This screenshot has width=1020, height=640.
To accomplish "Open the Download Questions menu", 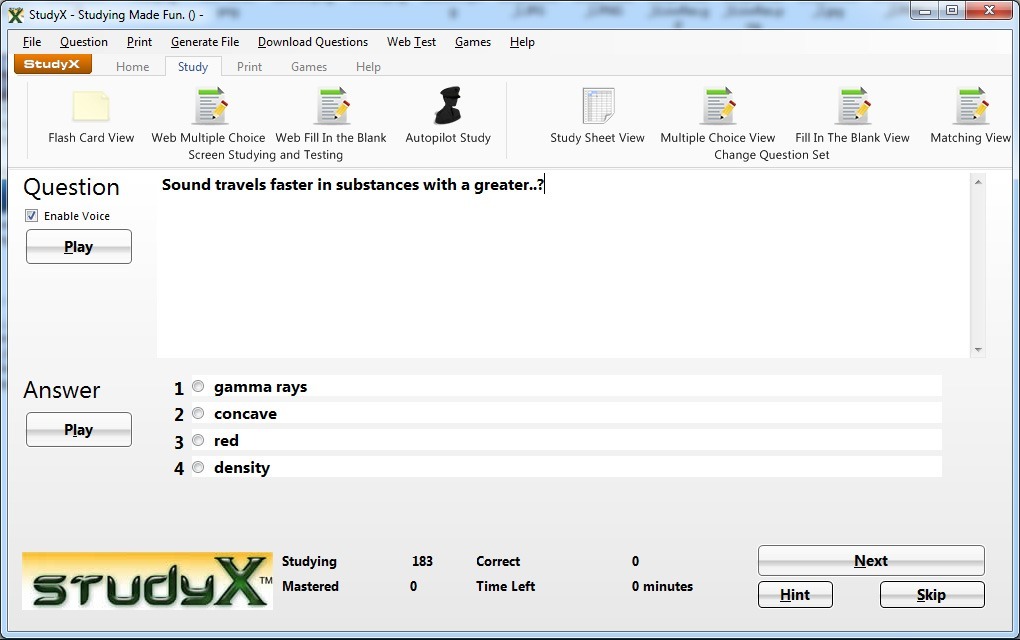I will coord(313,42).
